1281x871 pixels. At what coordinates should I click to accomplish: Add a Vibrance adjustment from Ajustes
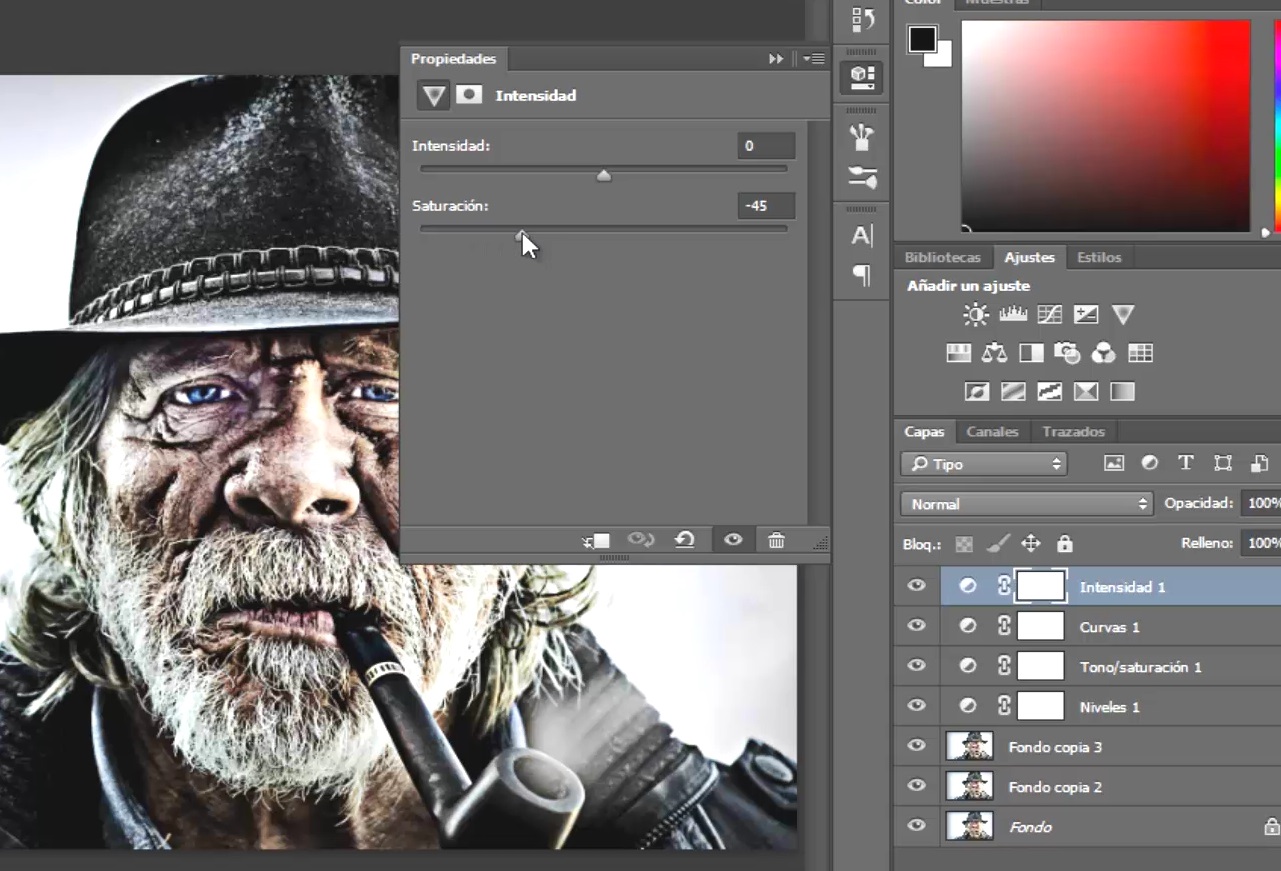1123,315
